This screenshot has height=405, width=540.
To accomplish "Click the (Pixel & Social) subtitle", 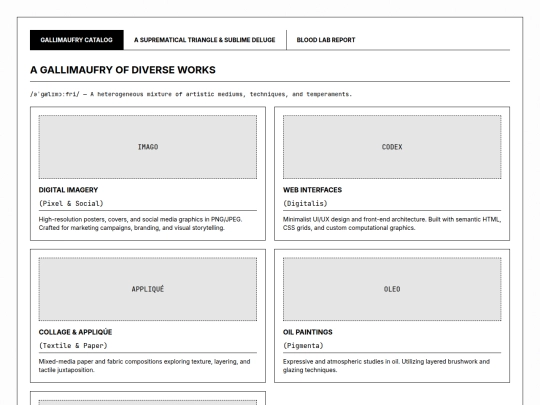I will tap(71, 204).
